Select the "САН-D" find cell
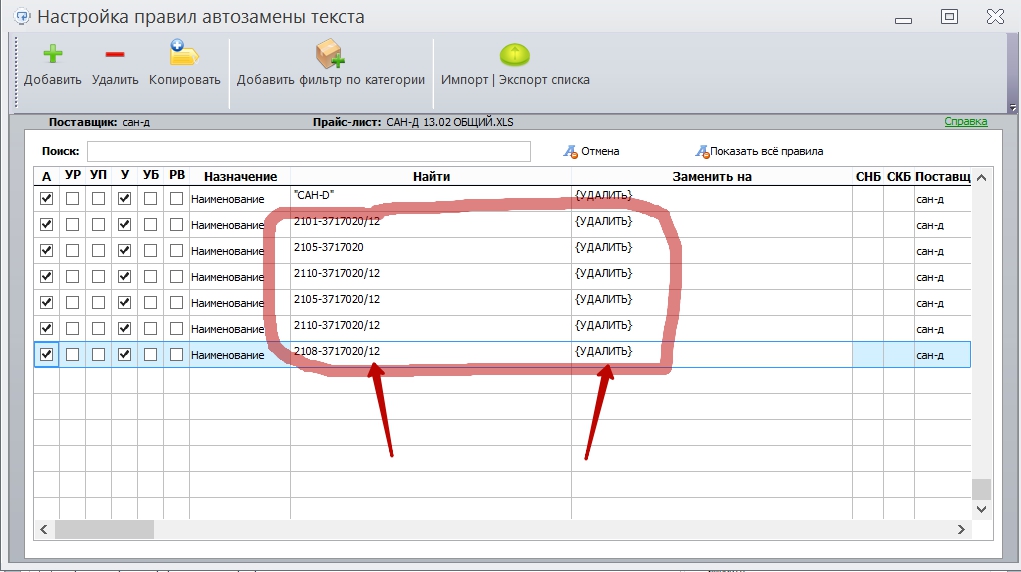 point(431,199)
